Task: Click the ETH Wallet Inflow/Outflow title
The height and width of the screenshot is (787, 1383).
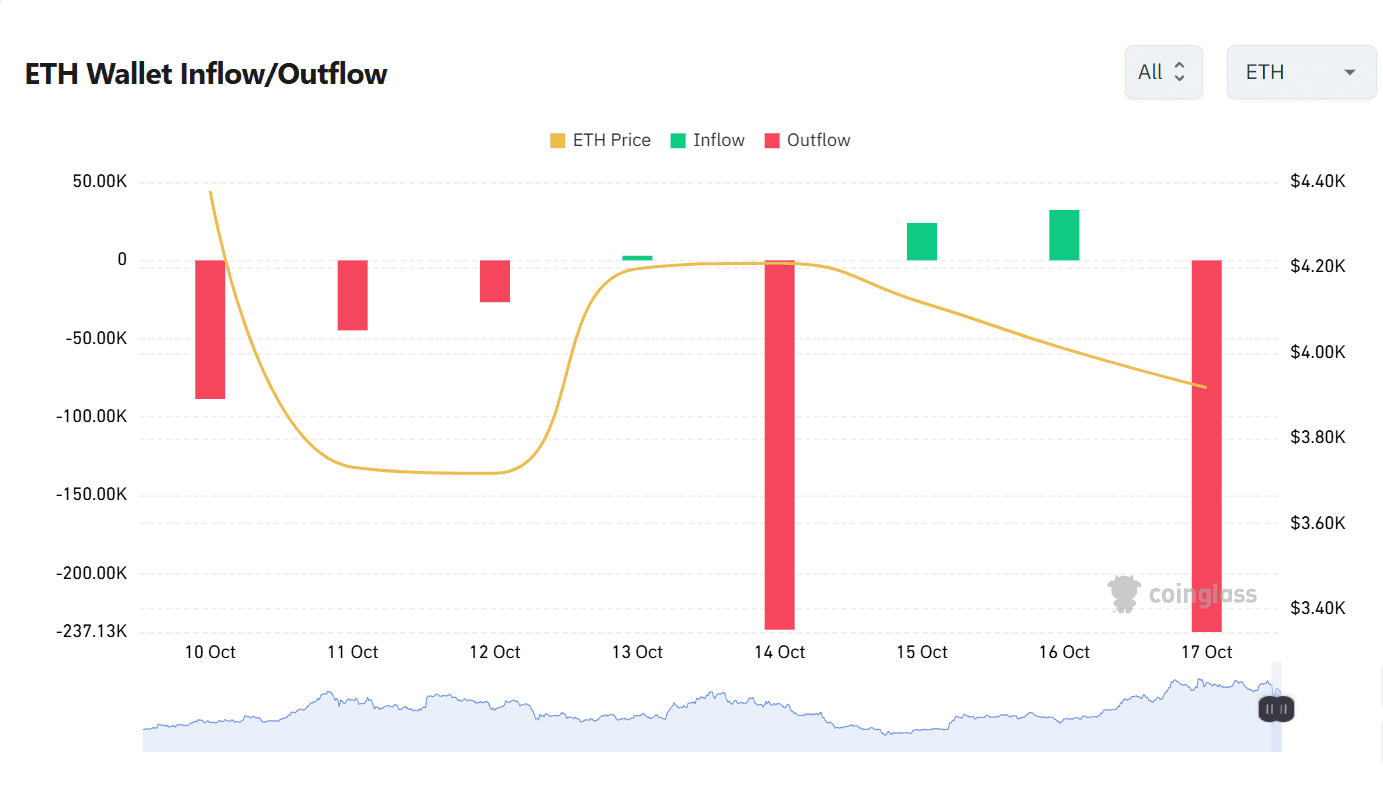Action: pyautogui.click(x=205, y=73)
